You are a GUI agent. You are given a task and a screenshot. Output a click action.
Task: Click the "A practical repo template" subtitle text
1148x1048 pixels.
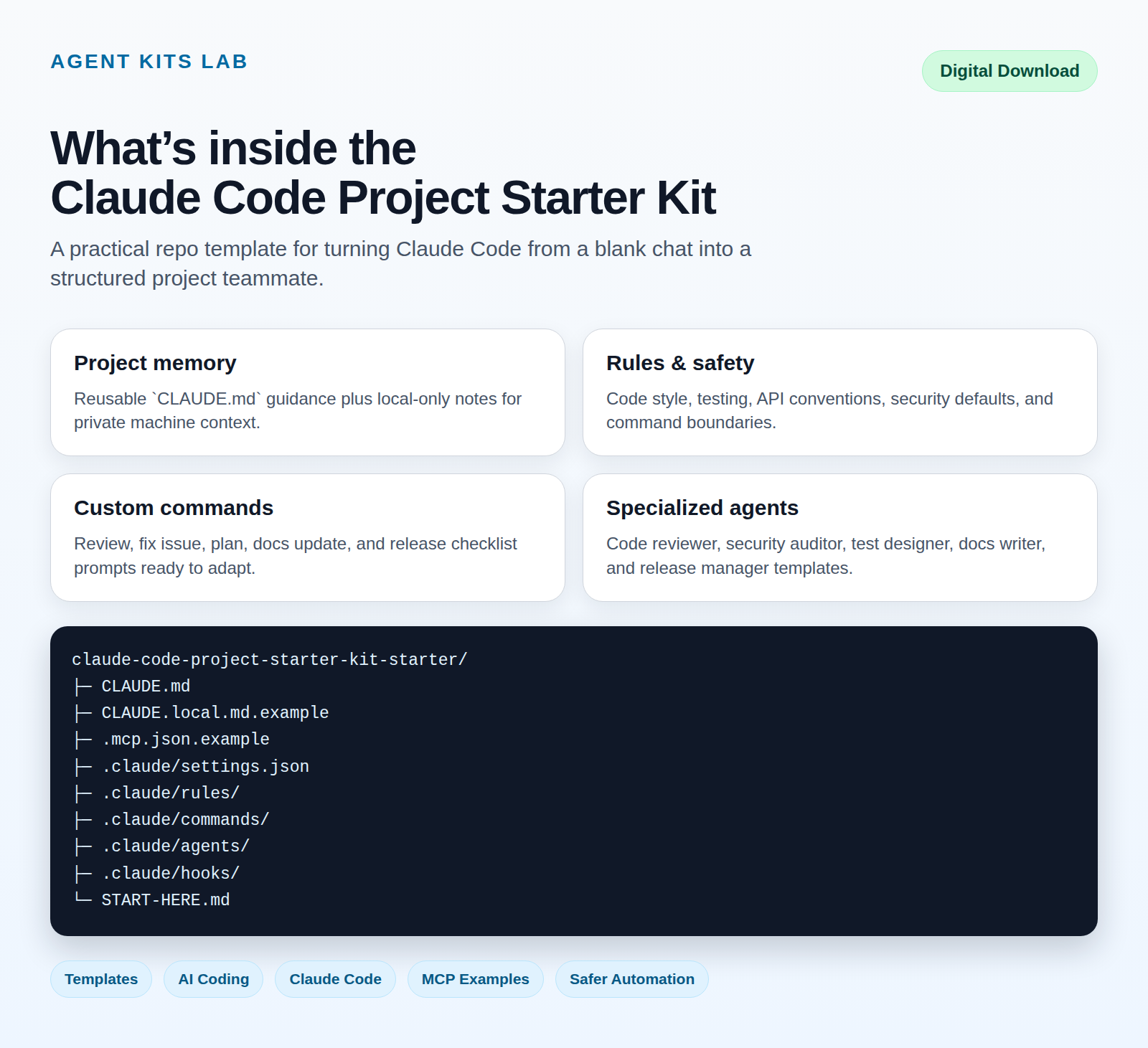pos(400,263)
